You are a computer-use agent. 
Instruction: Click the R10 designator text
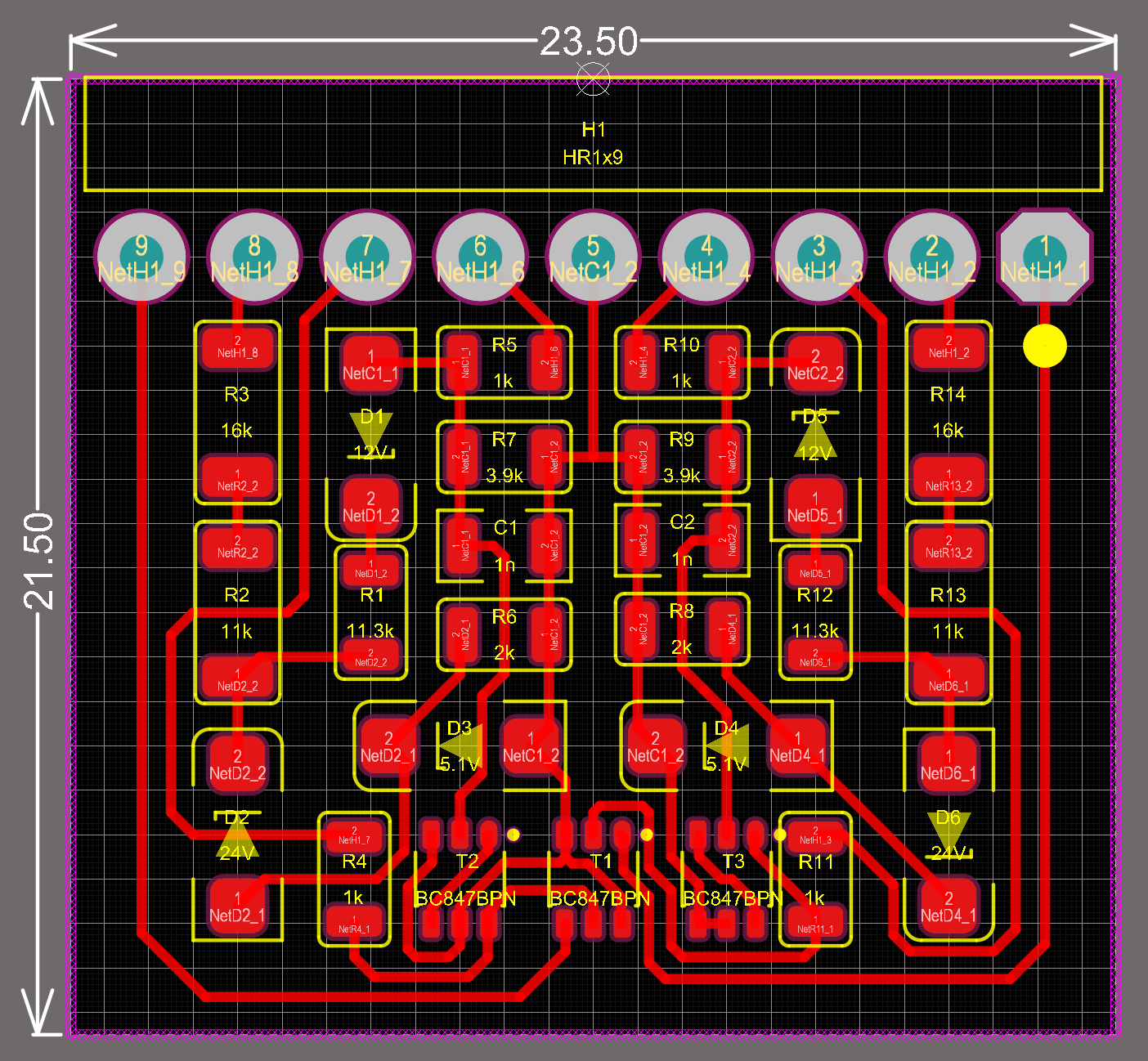[682, 345]
